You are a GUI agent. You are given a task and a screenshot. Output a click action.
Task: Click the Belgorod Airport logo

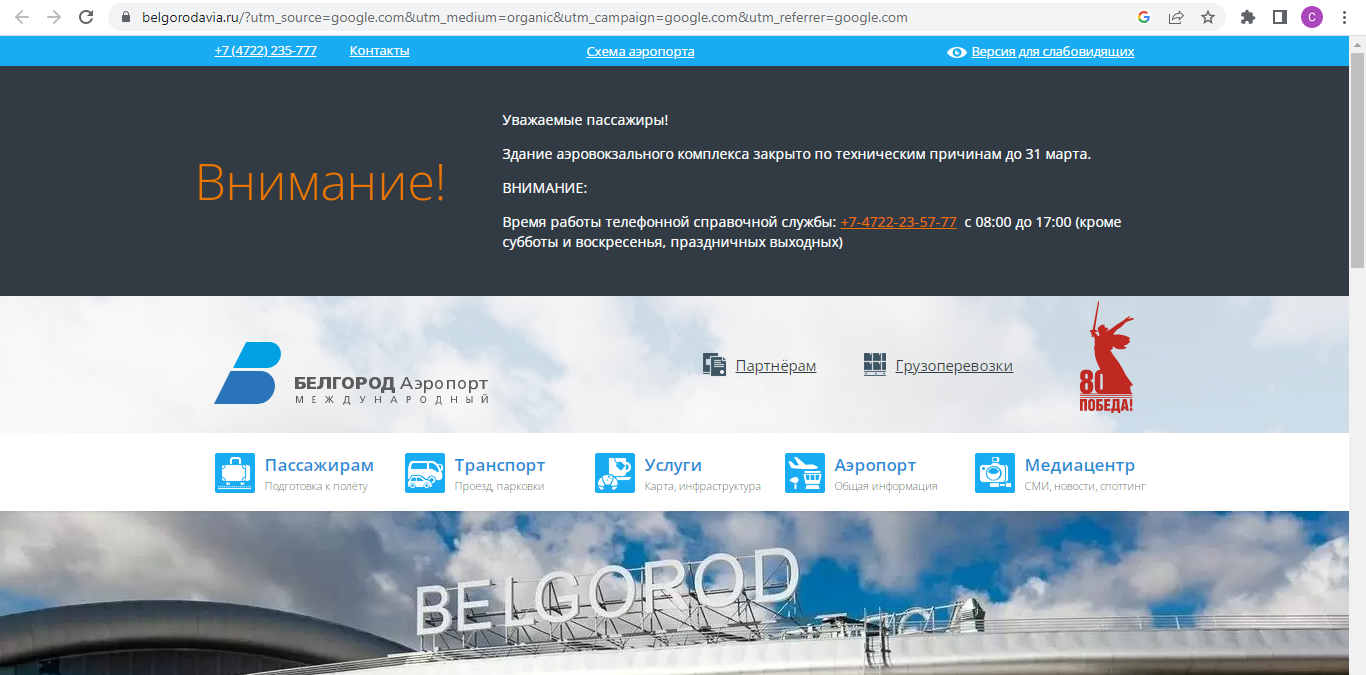click(351, 373)
